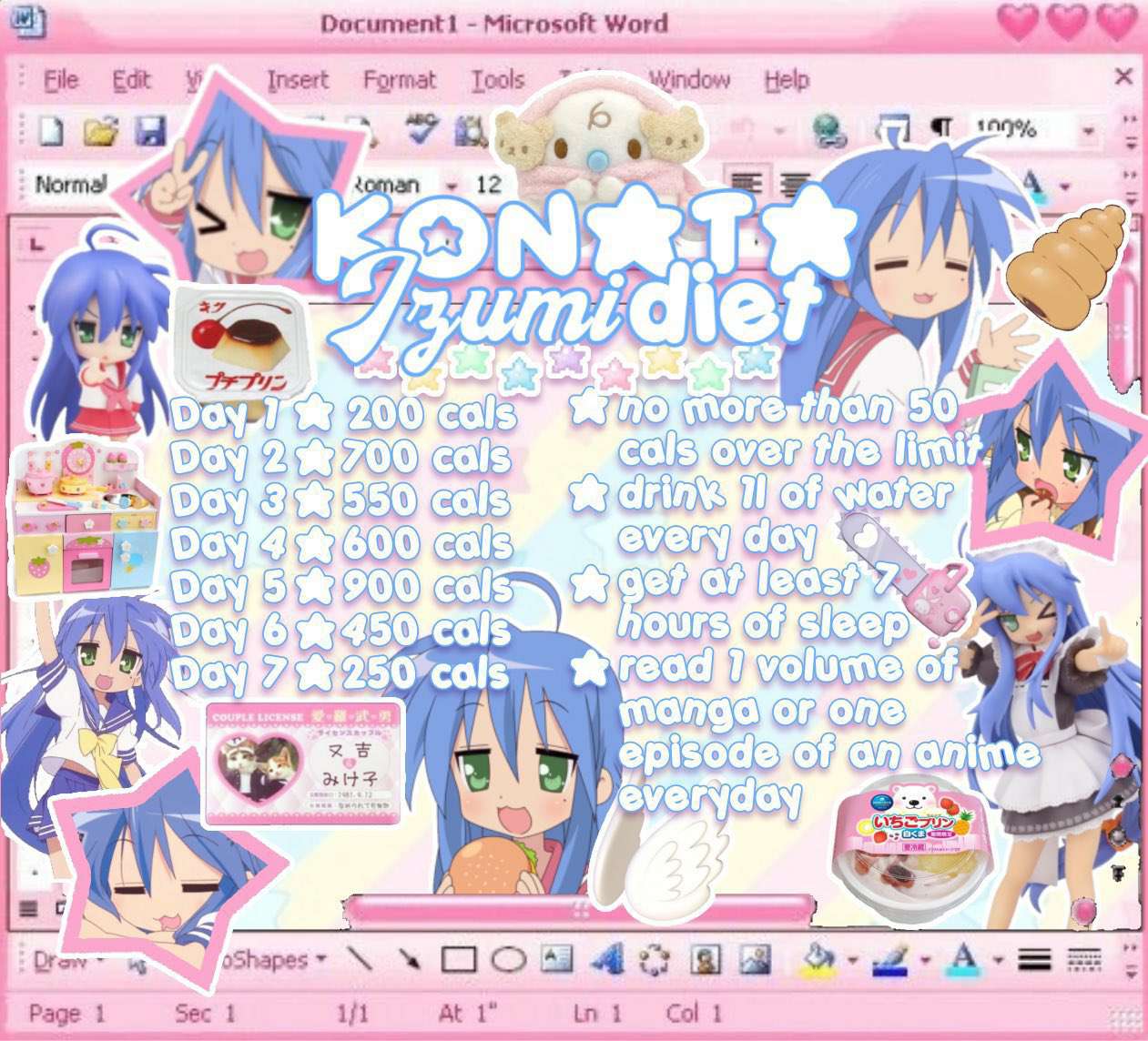Click the Research binoculars icon
Image resolution: width=1148 pixels, height=1041 pixels.
pyautogui.click(x=470, y=132)
